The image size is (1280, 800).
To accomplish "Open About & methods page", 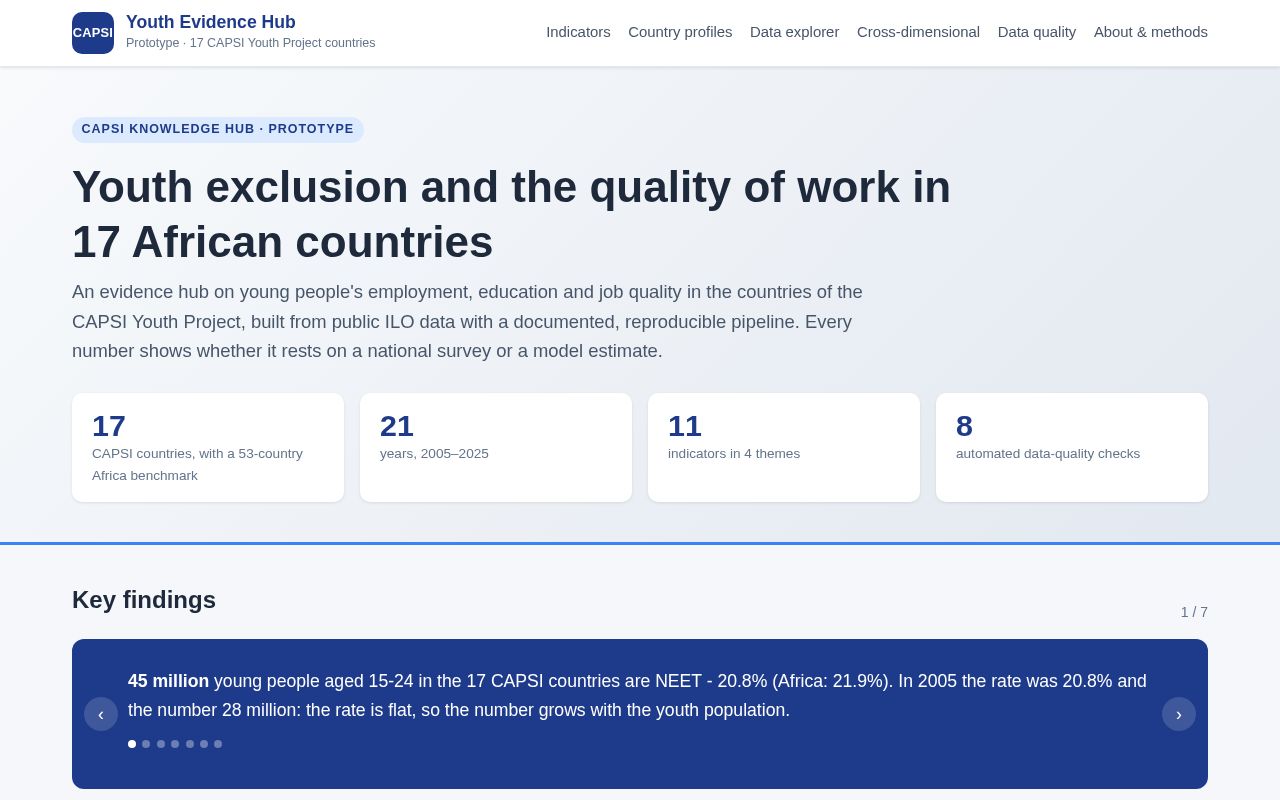I will point(1151,32).
